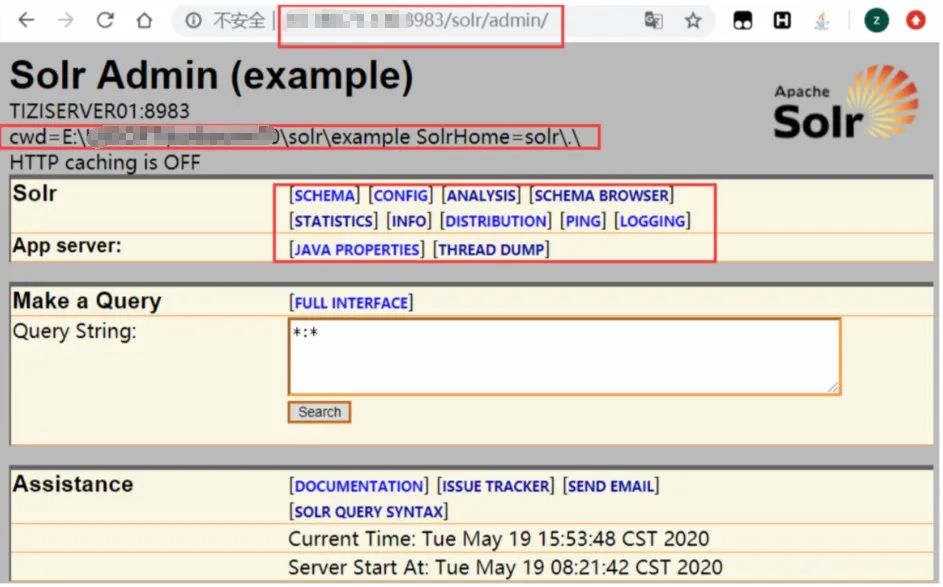Open the SCHEMA link
The image size is (943, 587).
324,195
